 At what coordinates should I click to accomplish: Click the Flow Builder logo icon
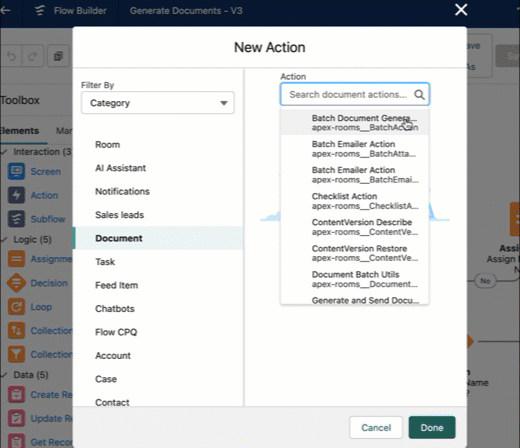pyautogui.click(x=40, y=10)
